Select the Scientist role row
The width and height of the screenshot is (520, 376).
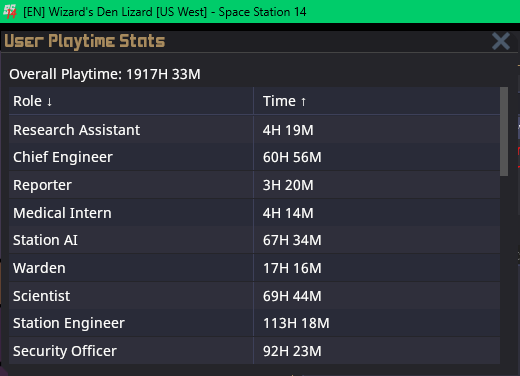[254, 296]
